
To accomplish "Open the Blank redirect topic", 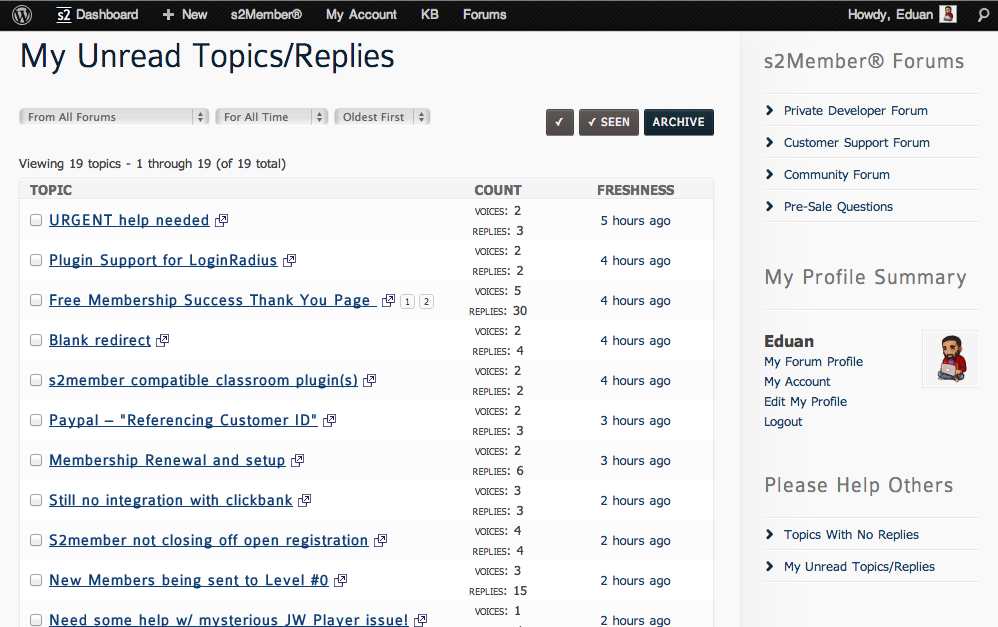I will pos(100,341).
